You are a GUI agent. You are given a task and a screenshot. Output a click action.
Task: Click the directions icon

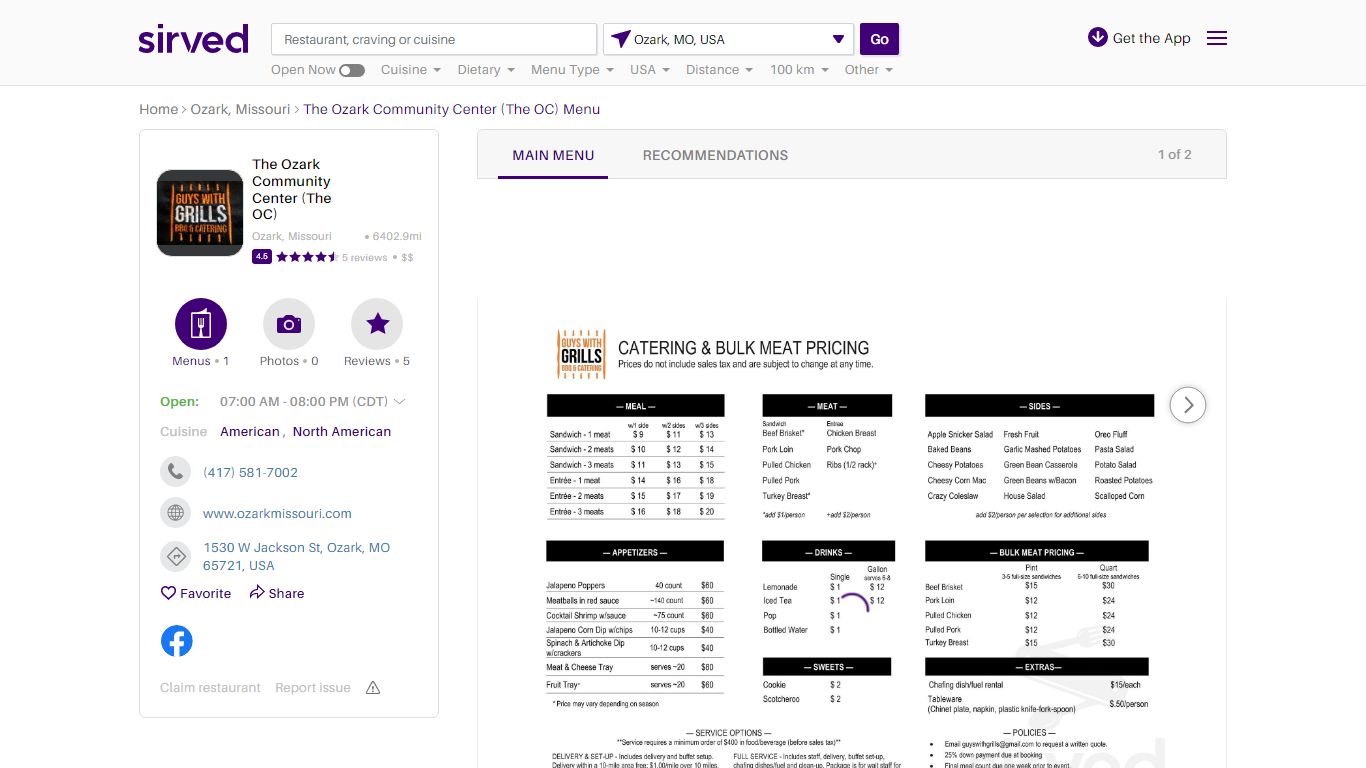[x=175, y=556]
